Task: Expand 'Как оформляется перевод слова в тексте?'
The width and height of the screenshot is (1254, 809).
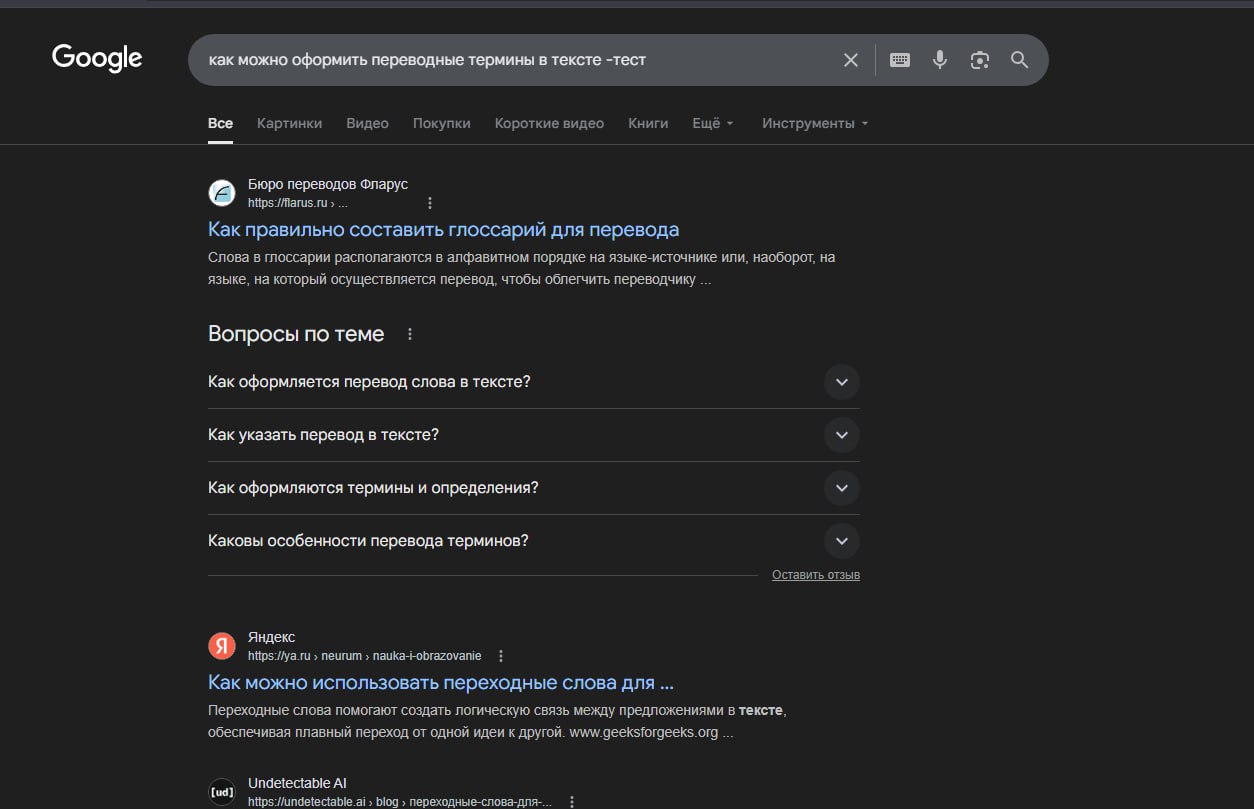Action: [841, 382]
